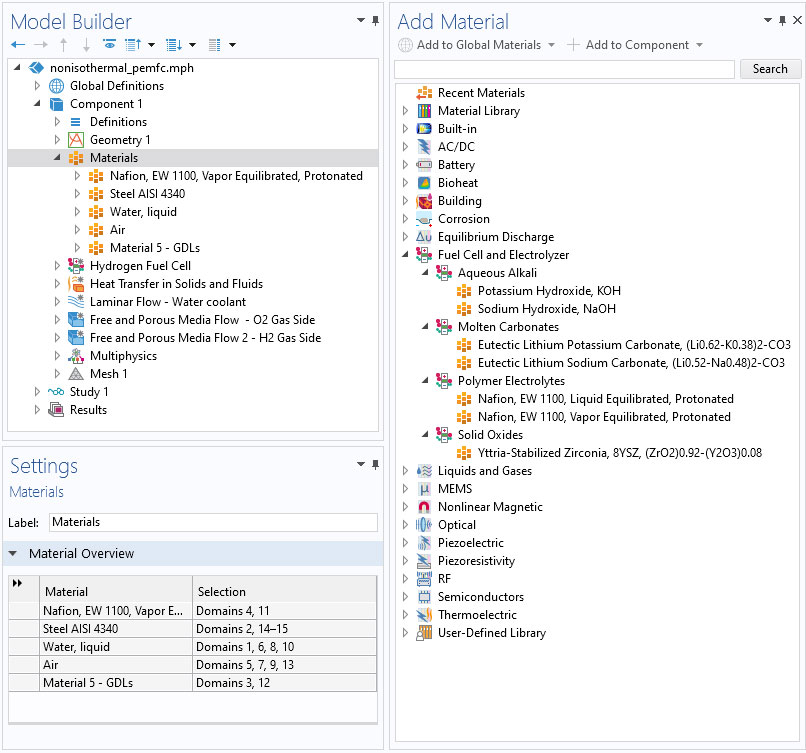Click the Expand All icon in Model Builder toolbar
The image size is (806, 753).
pyautogui.click(x=173, y=43)
